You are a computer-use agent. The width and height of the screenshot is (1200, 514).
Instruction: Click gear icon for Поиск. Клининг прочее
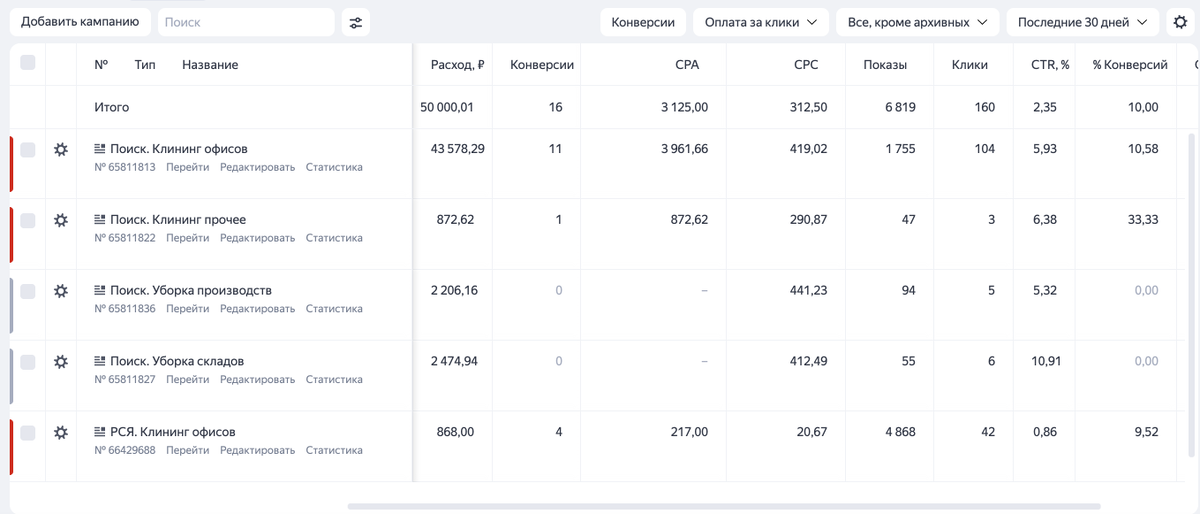pyautogui.click(x=61, y=220)
